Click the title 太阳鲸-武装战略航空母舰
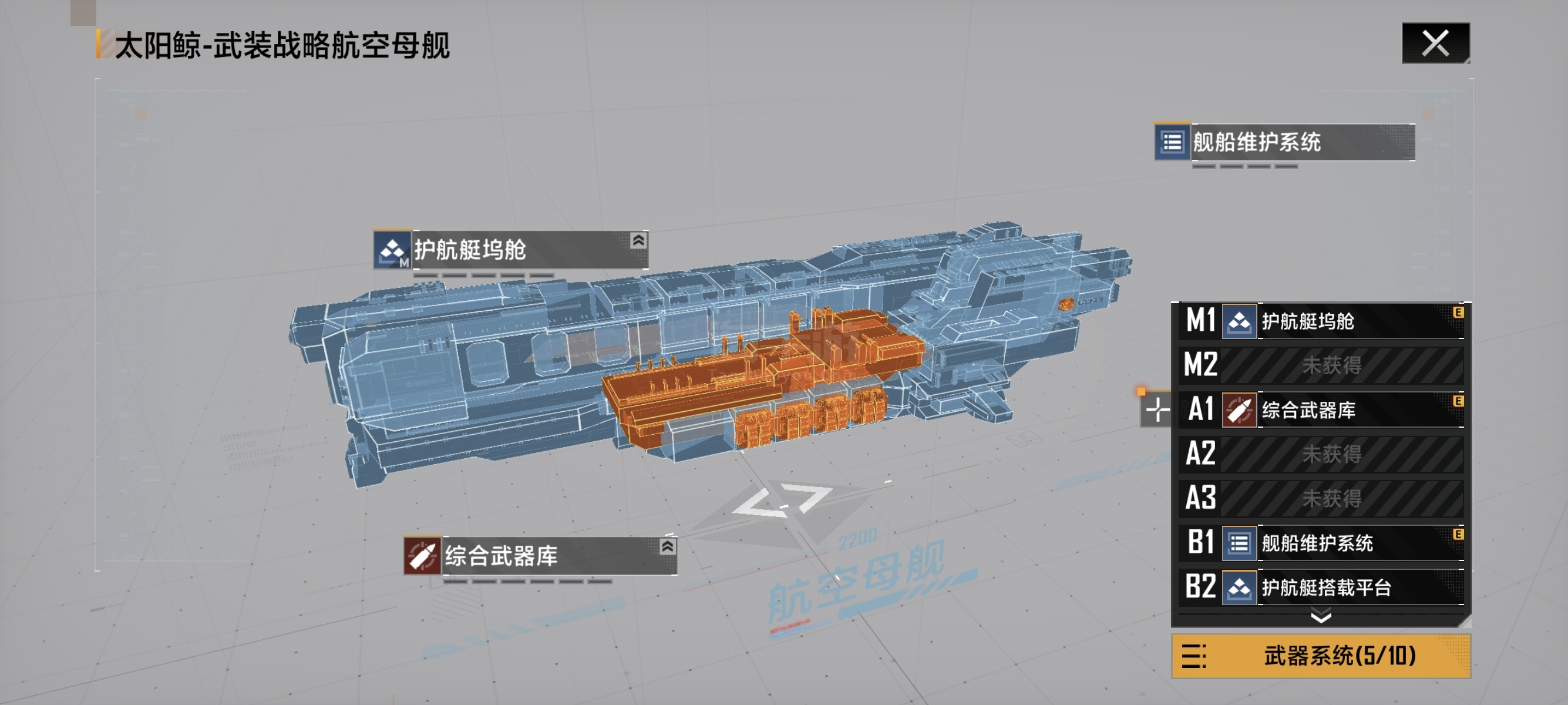 point(282,46)
